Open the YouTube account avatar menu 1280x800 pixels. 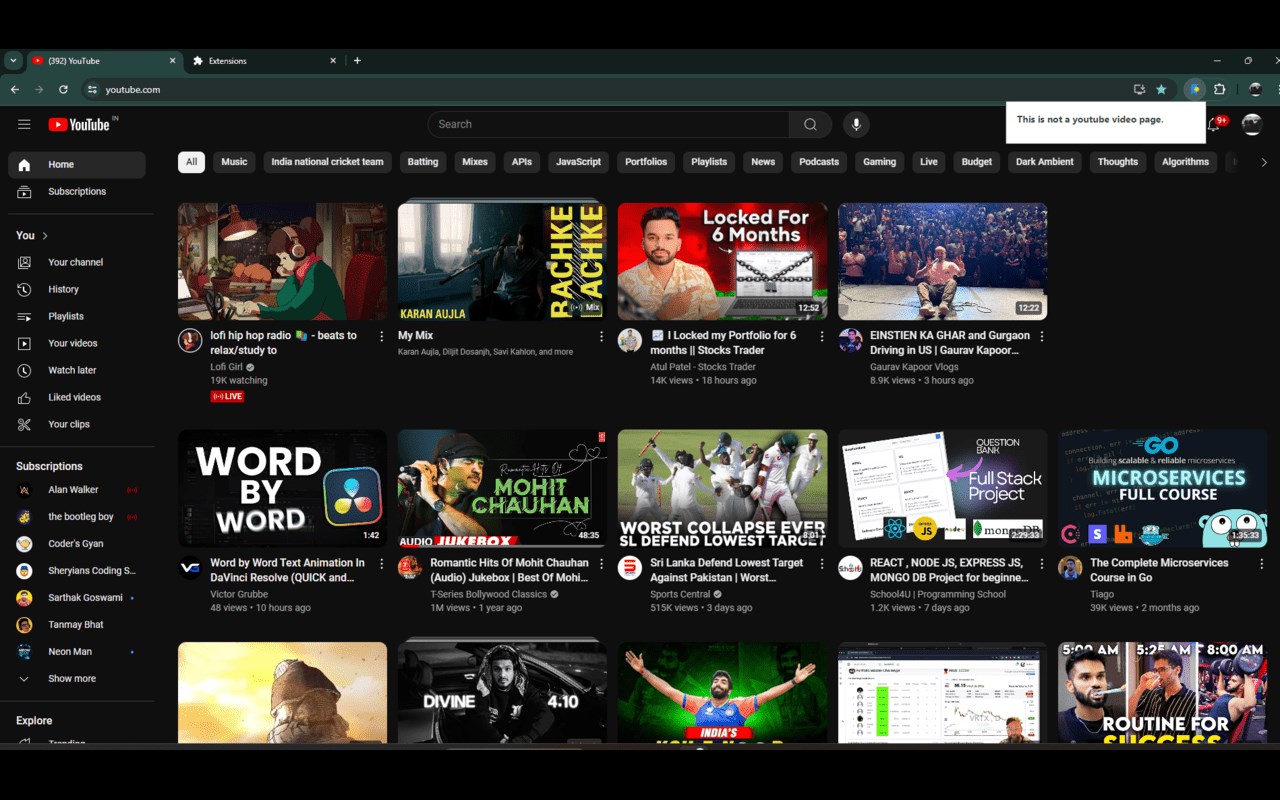[1252, 124]
